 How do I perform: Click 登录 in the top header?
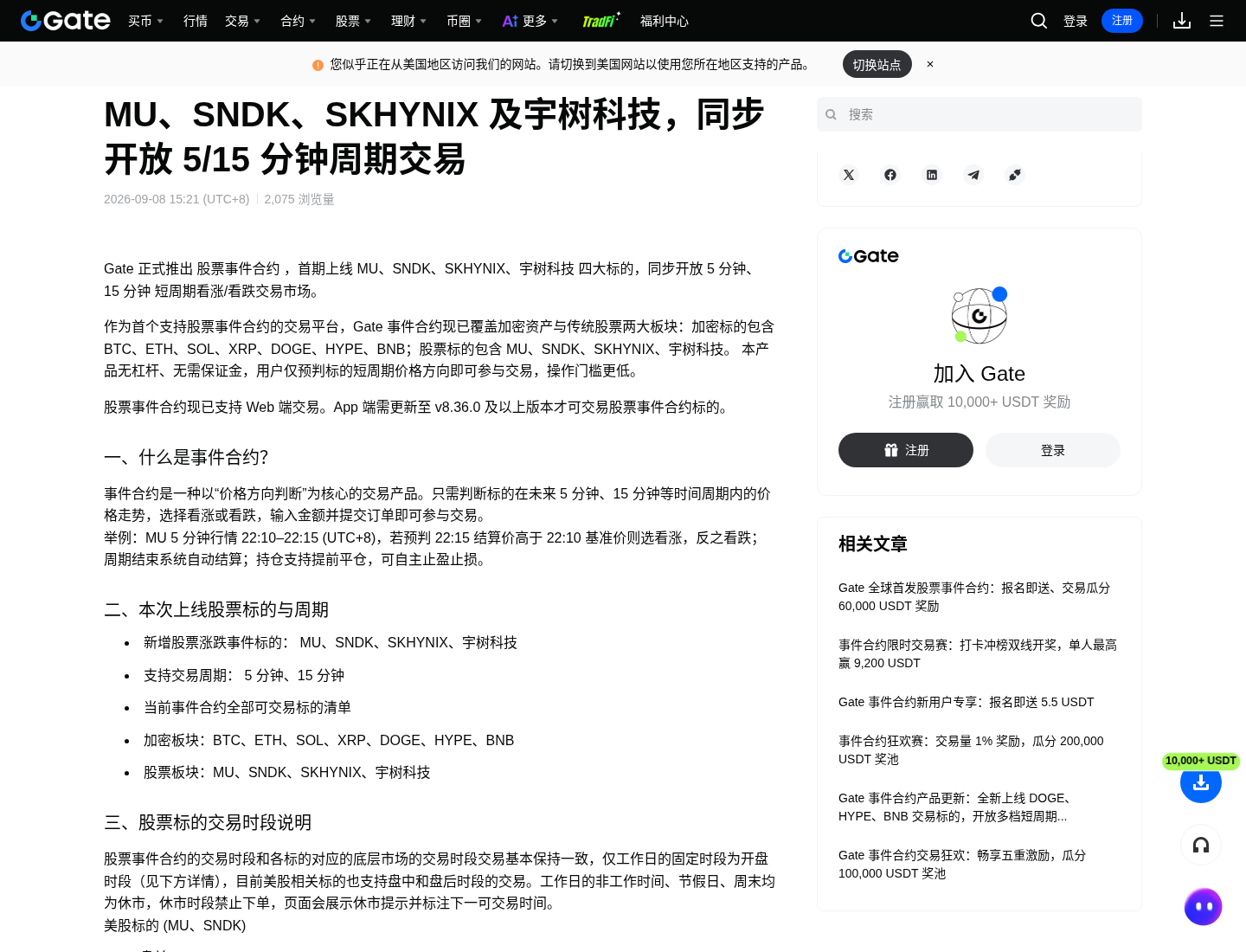point(1076,21)
